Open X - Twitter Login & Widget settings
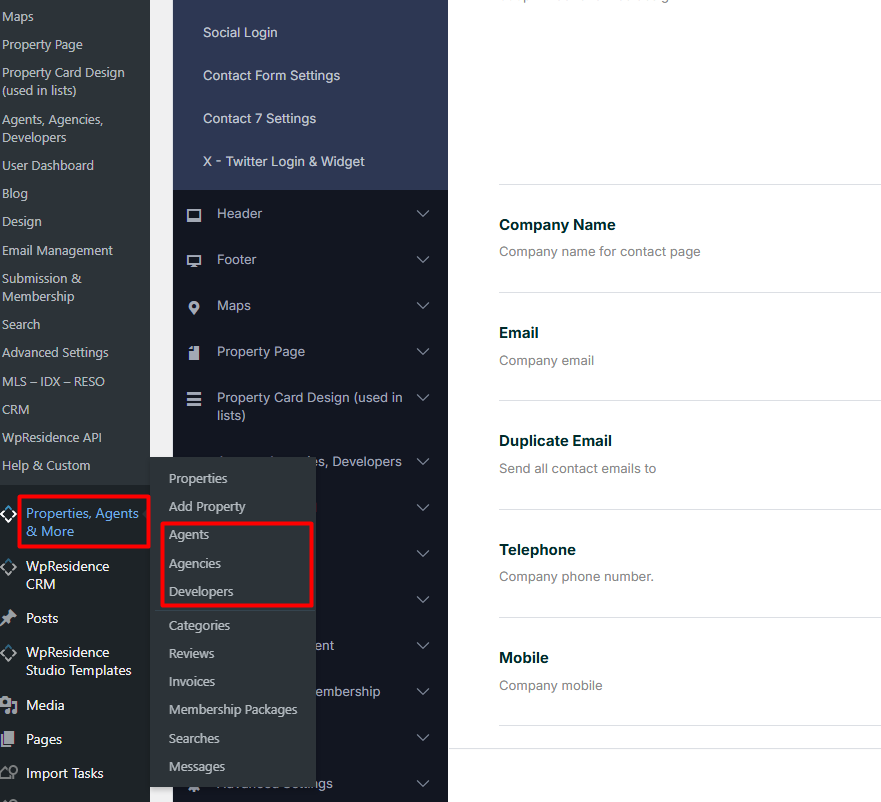 (x=283, y=162)
